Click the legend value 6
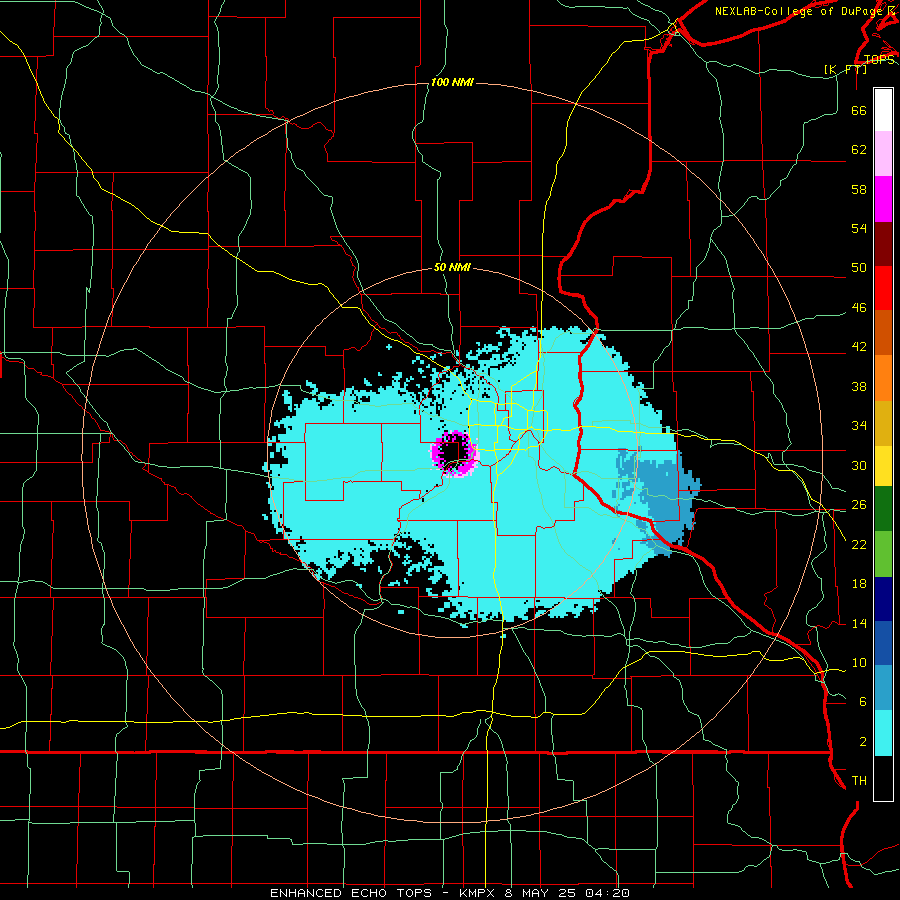This screenshot has width=900, height=900. click(x=863, y=702)
